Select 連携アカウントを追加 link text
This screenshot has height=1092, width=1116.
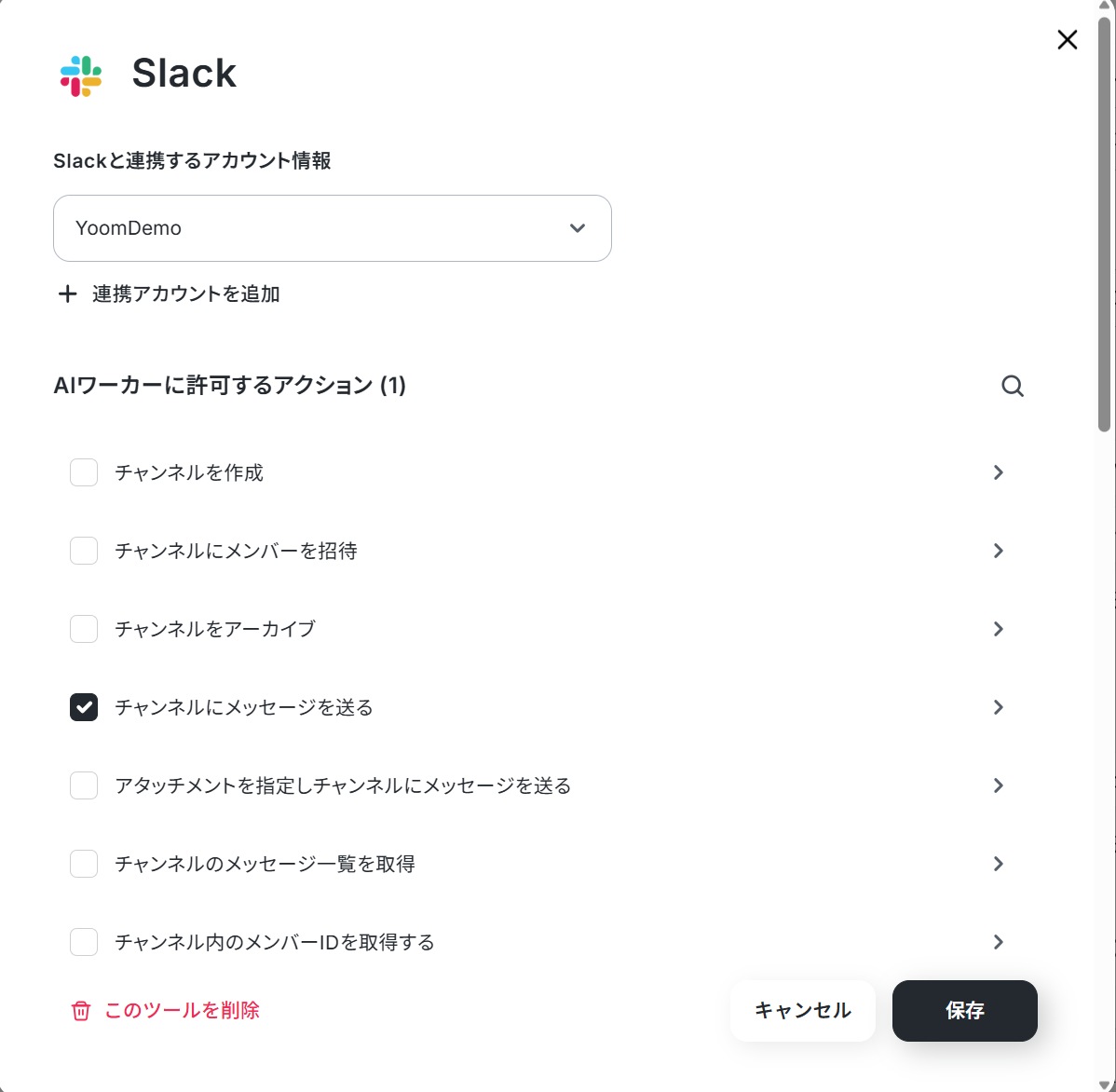coord(185,294)
